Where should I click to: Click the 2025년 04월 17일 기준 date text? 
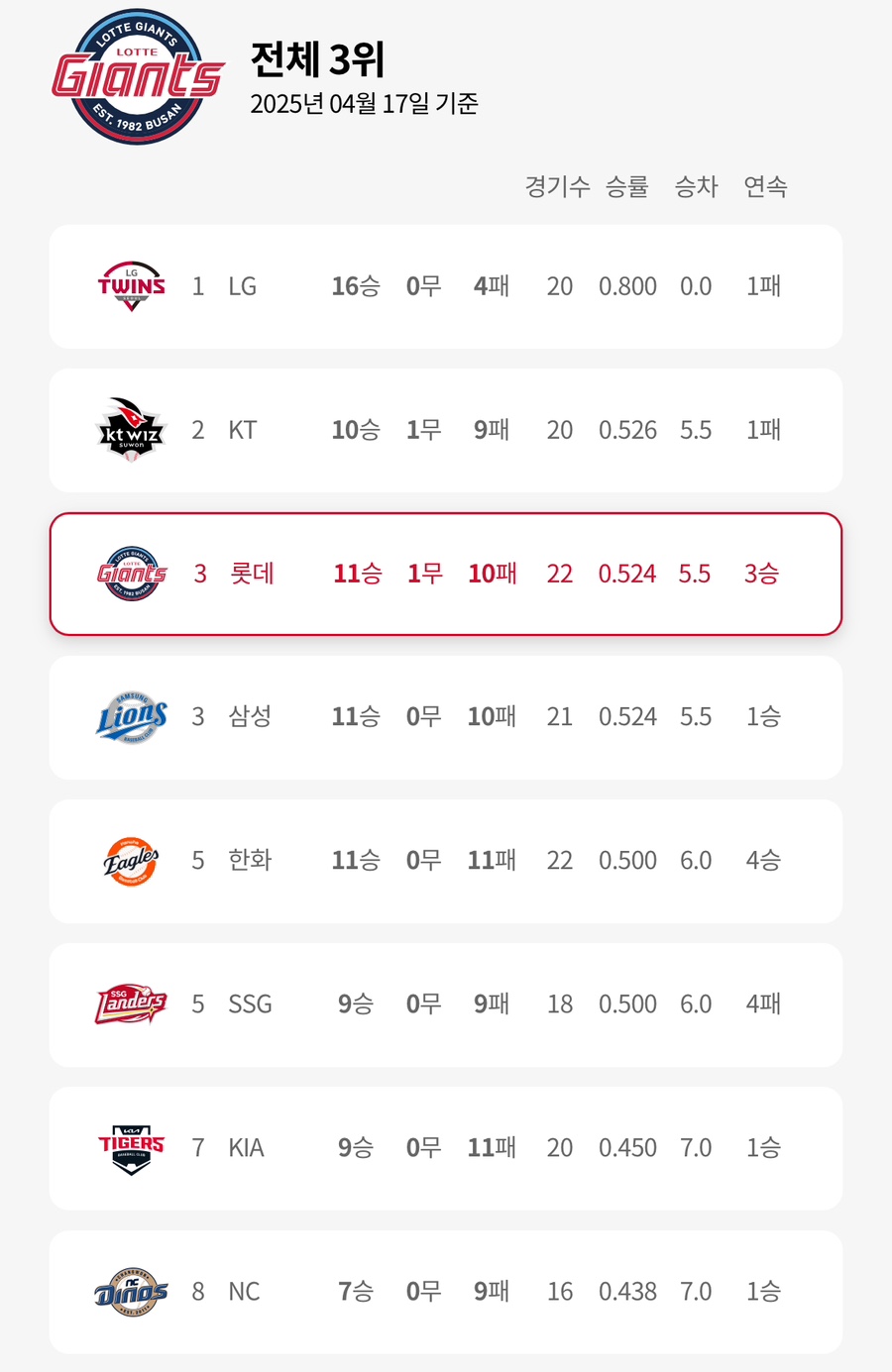tap(364, 104)
